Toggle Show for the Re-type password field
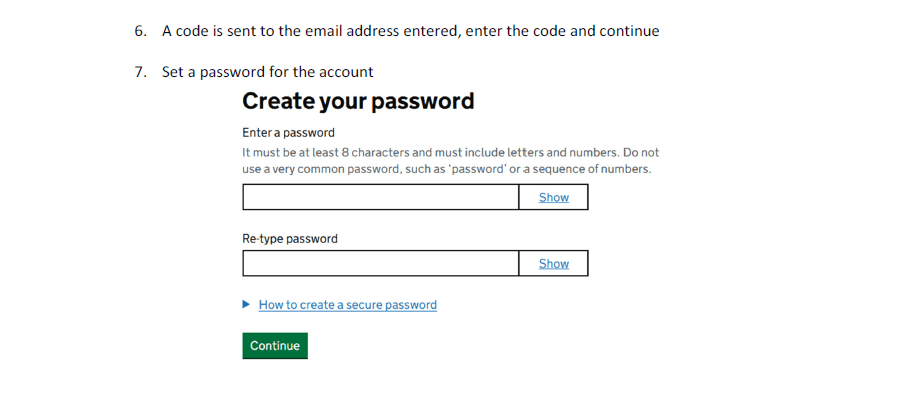 553,263
